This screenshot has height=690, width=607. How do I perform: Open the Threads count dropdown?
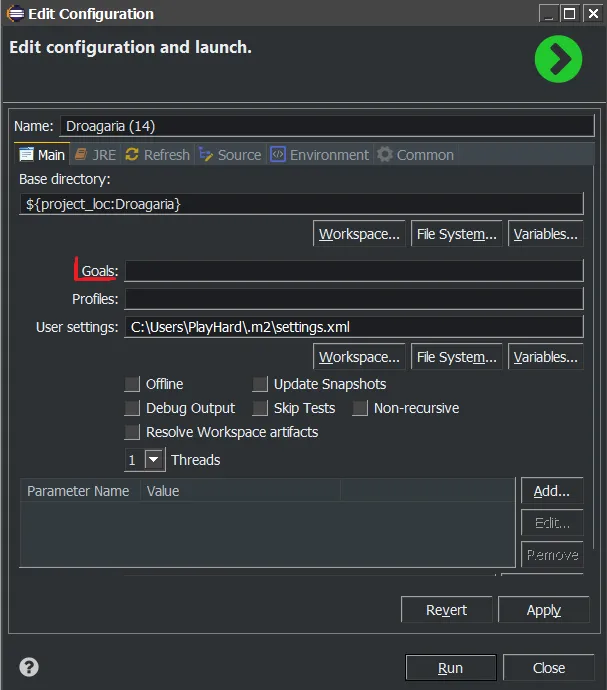(154, 460)
